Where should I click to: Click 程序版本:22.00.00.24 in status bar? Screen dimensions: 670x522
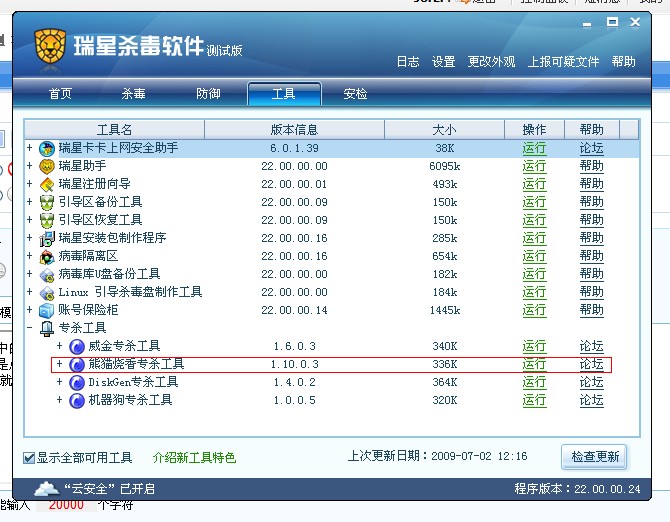tap(577, 489)
